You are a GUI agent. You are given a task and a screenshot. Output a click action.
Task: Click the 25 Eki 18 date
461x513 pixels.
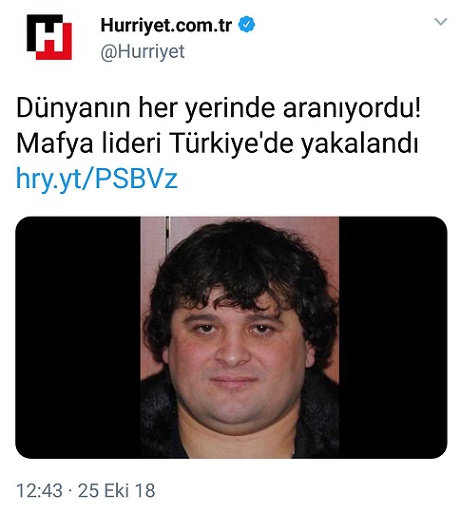pyautogui.click(x=117, y=491)
